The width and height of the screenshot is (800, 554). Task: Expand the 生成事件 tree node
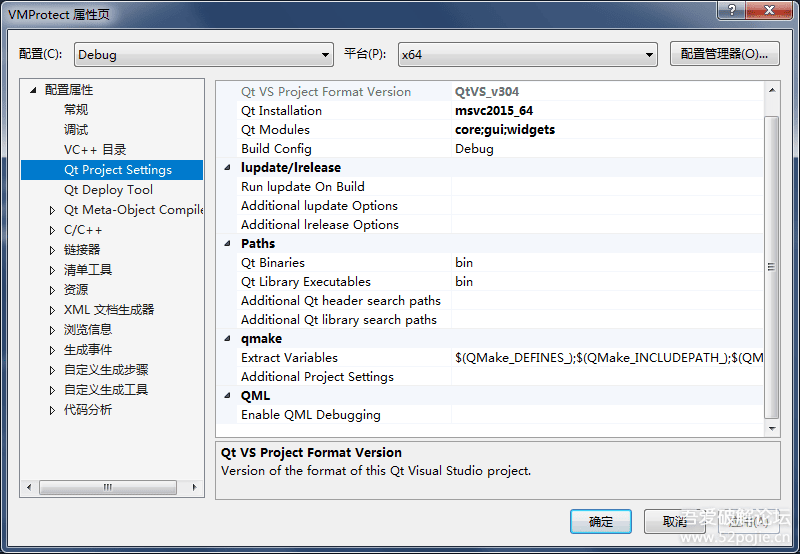[52, 350]
